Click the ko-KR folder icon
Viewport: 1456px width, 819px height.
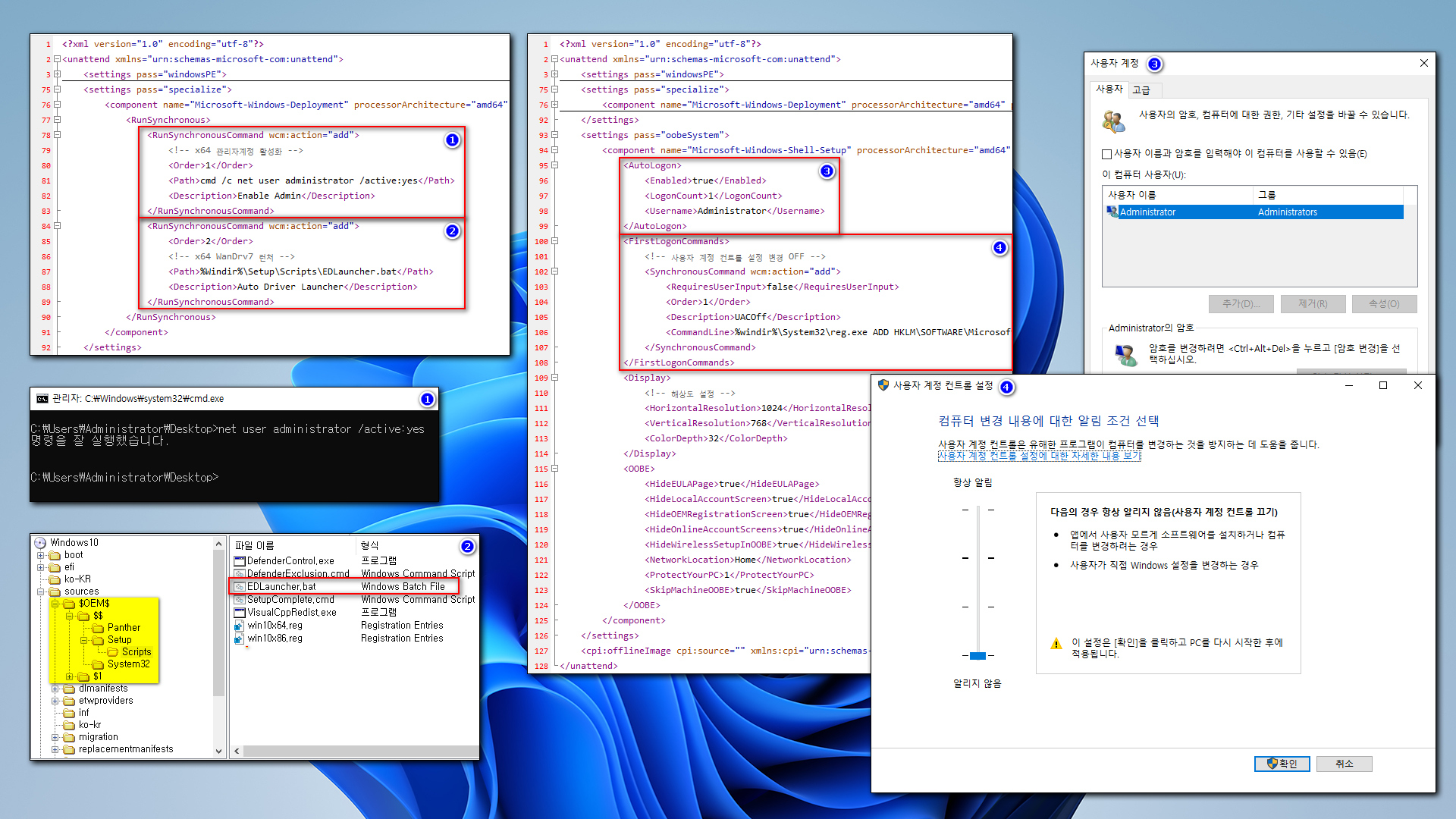click(55, 579)
